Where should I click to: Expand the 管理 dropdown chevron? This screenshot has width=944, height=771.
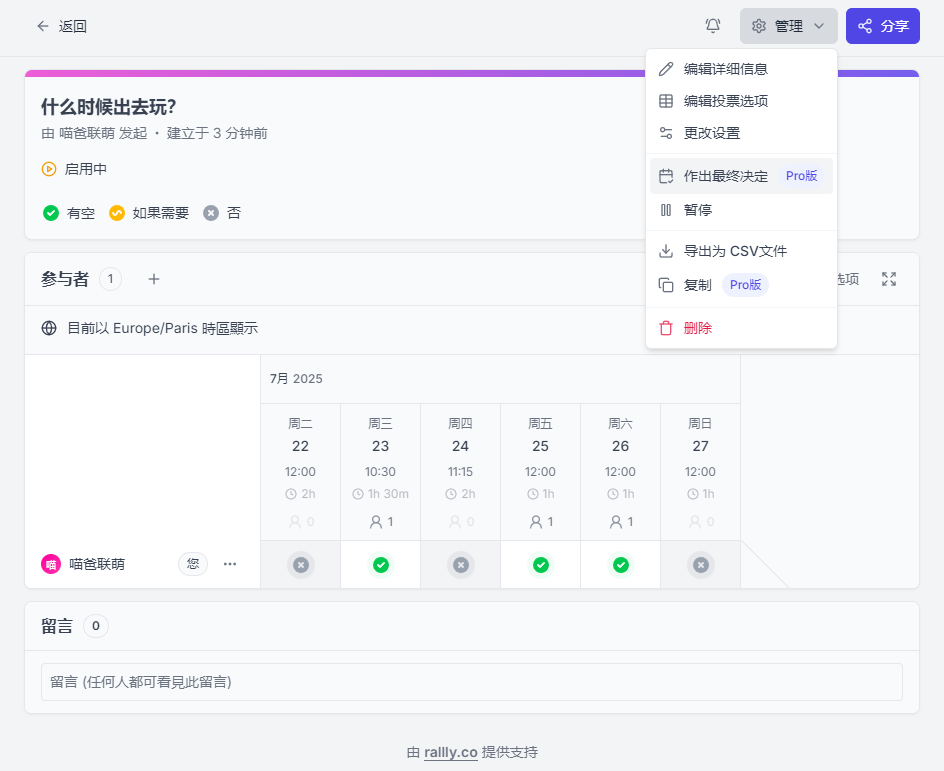[x=819, y=26]
